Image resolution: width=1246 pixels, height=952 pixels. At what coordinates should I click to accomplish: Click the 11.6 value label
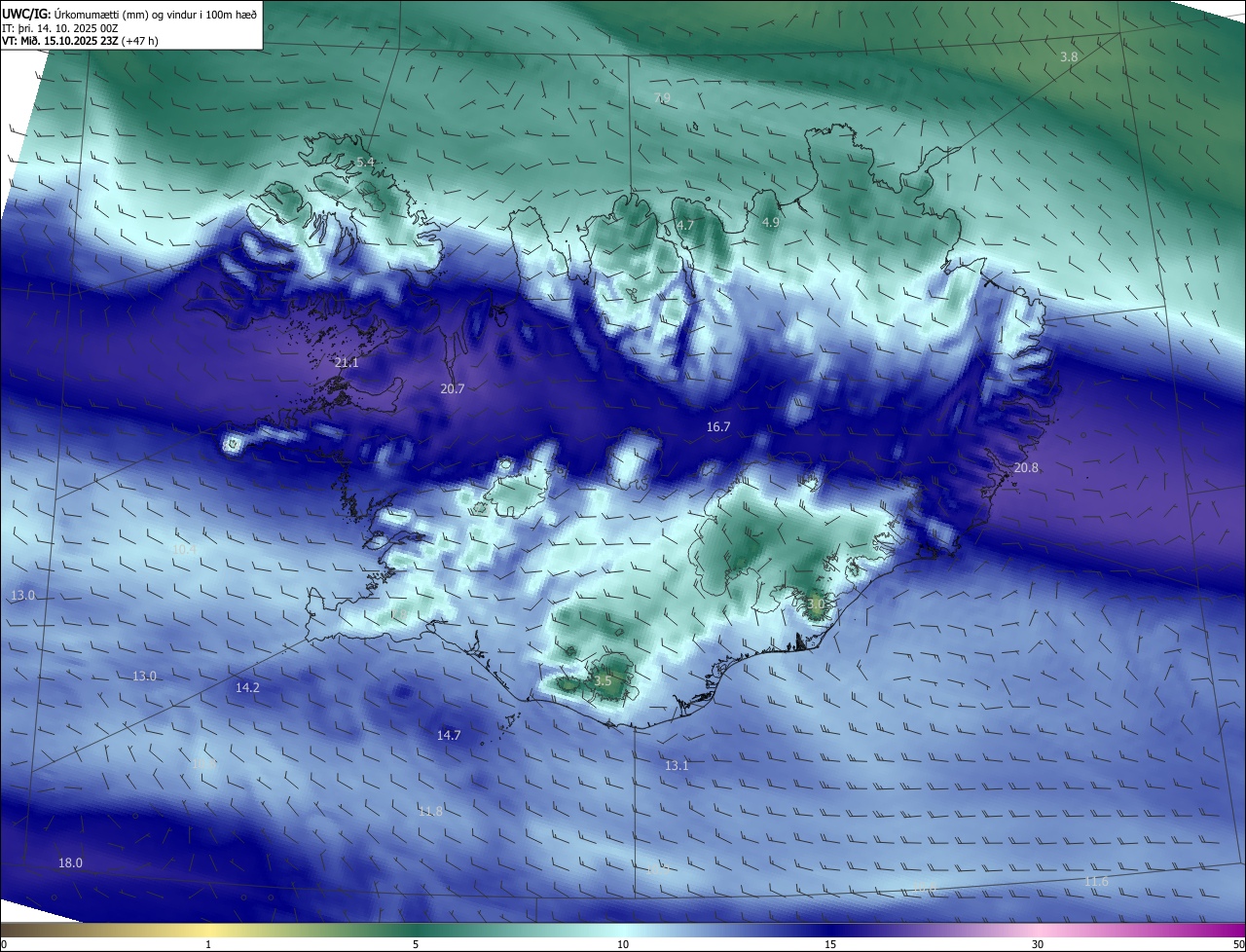(x=1096, y=882)
